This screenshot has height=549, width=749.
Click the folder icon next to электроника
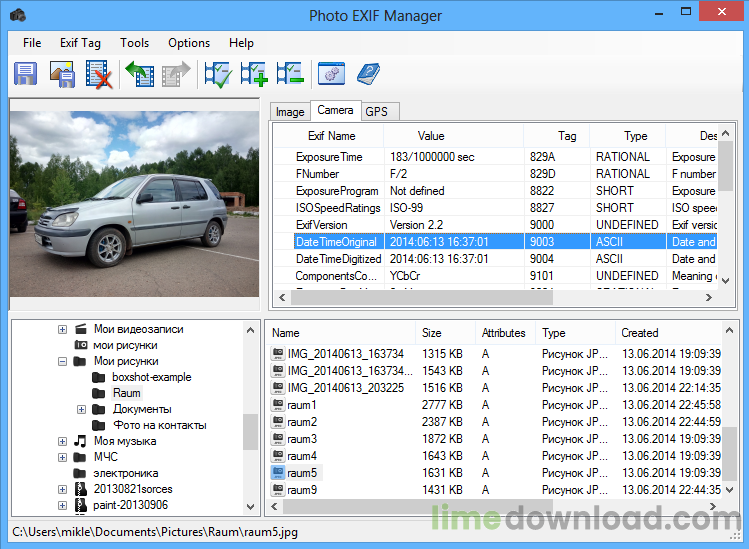point(80,474)
